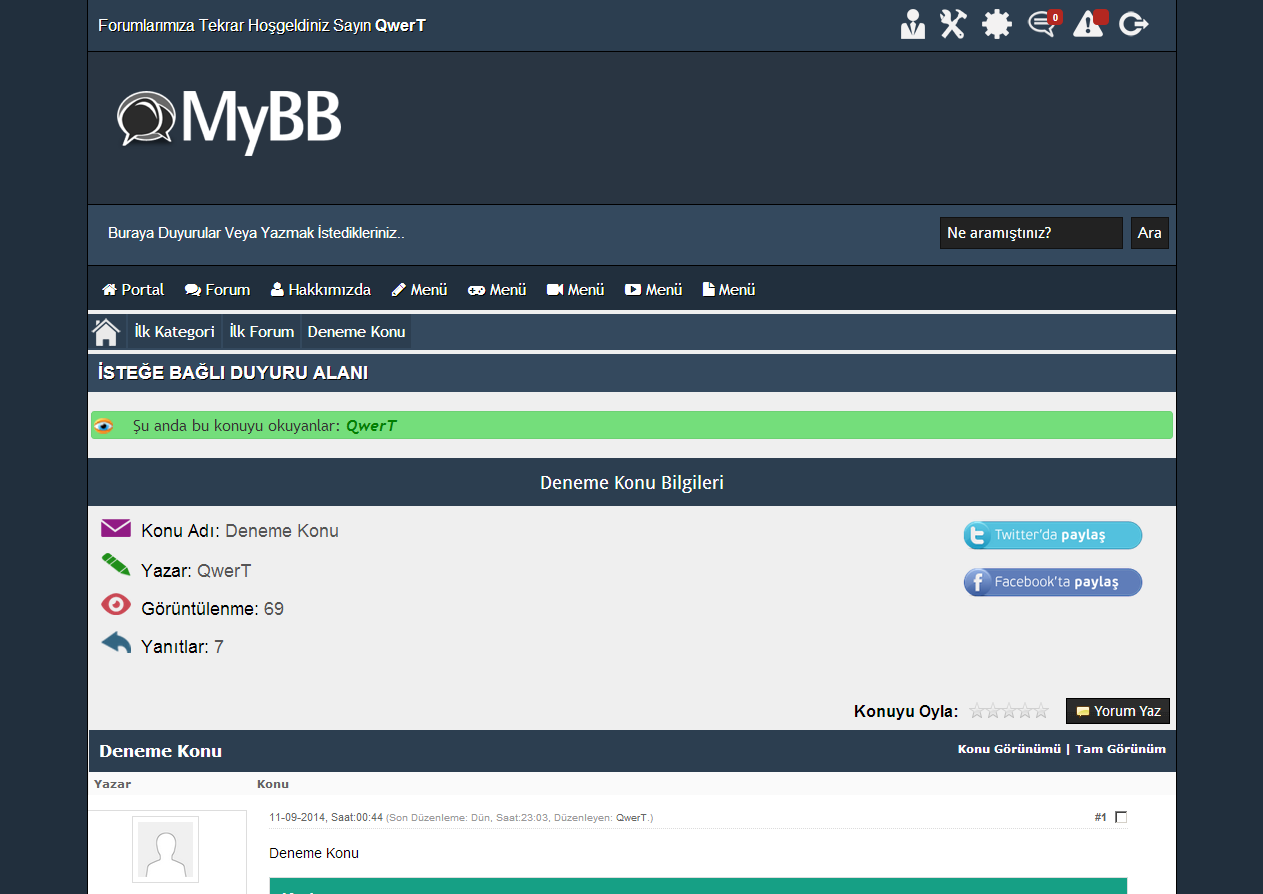Select the Forum menu item
The height and width of the screenshot is (894, 1263).
click(x=217, y=290)
